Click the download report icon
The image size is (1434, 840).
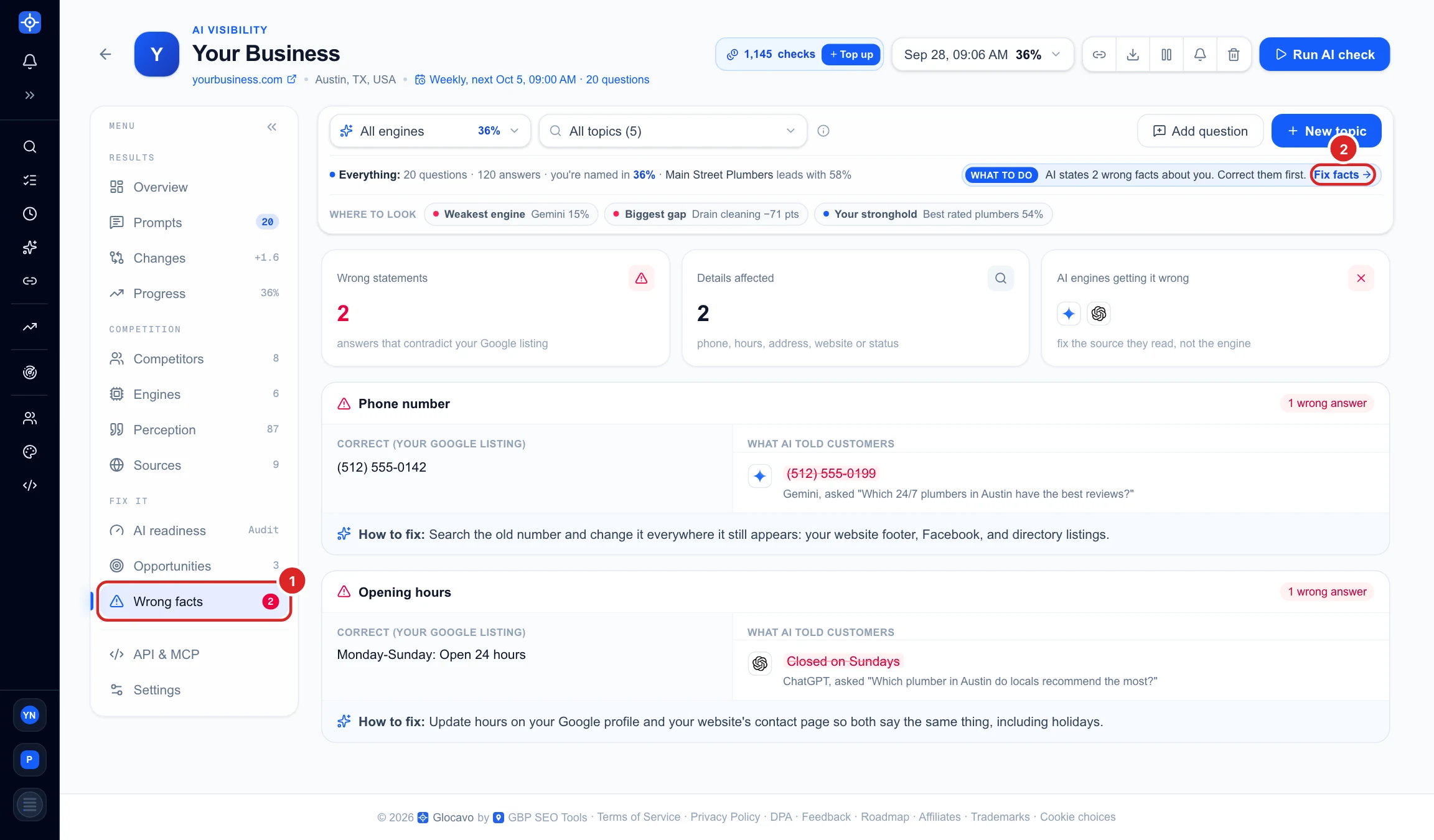pos(1133,54)
